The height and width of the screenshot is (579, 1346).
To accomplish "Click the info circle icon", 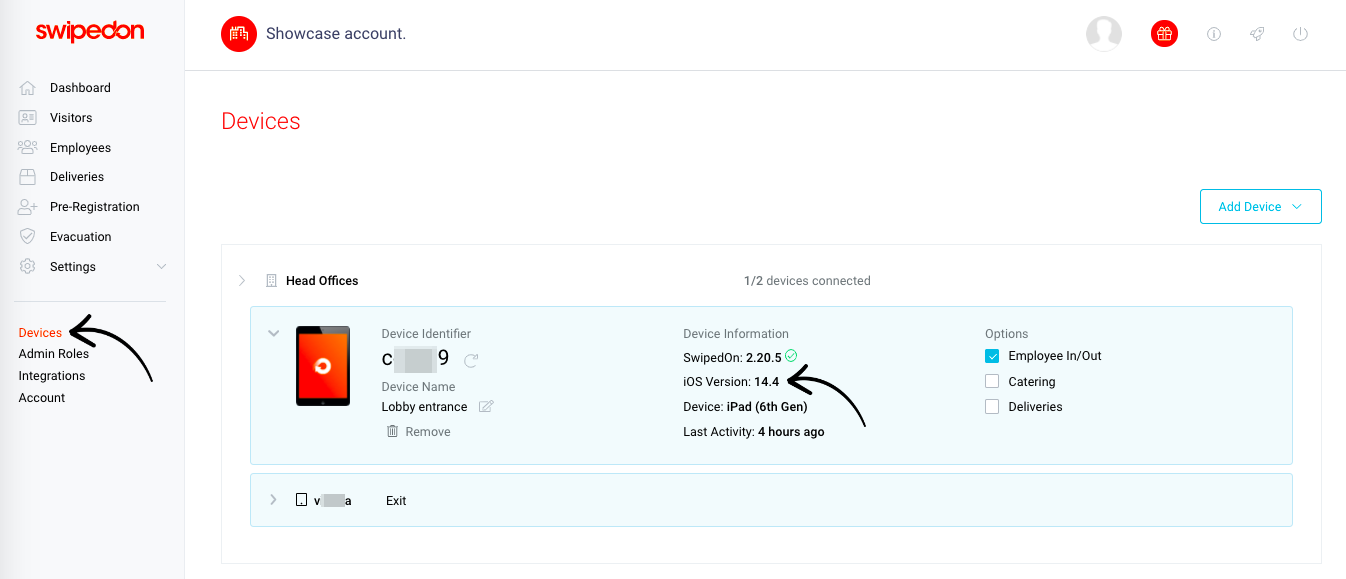I will pos(1214,34).
